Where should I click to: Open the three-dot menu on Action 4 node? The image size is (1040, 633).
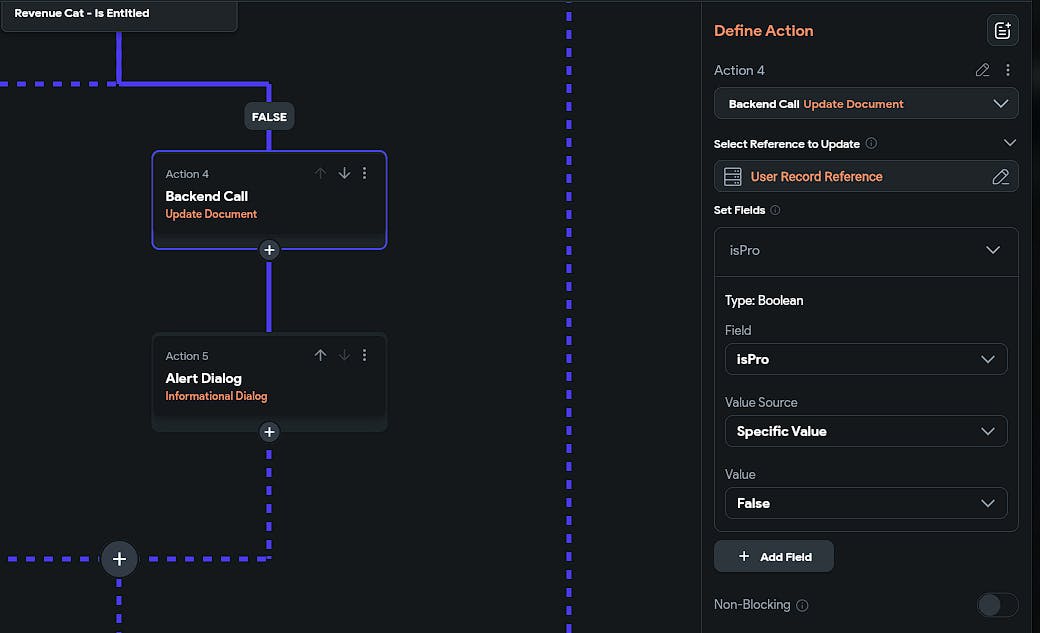coord(364,173)
